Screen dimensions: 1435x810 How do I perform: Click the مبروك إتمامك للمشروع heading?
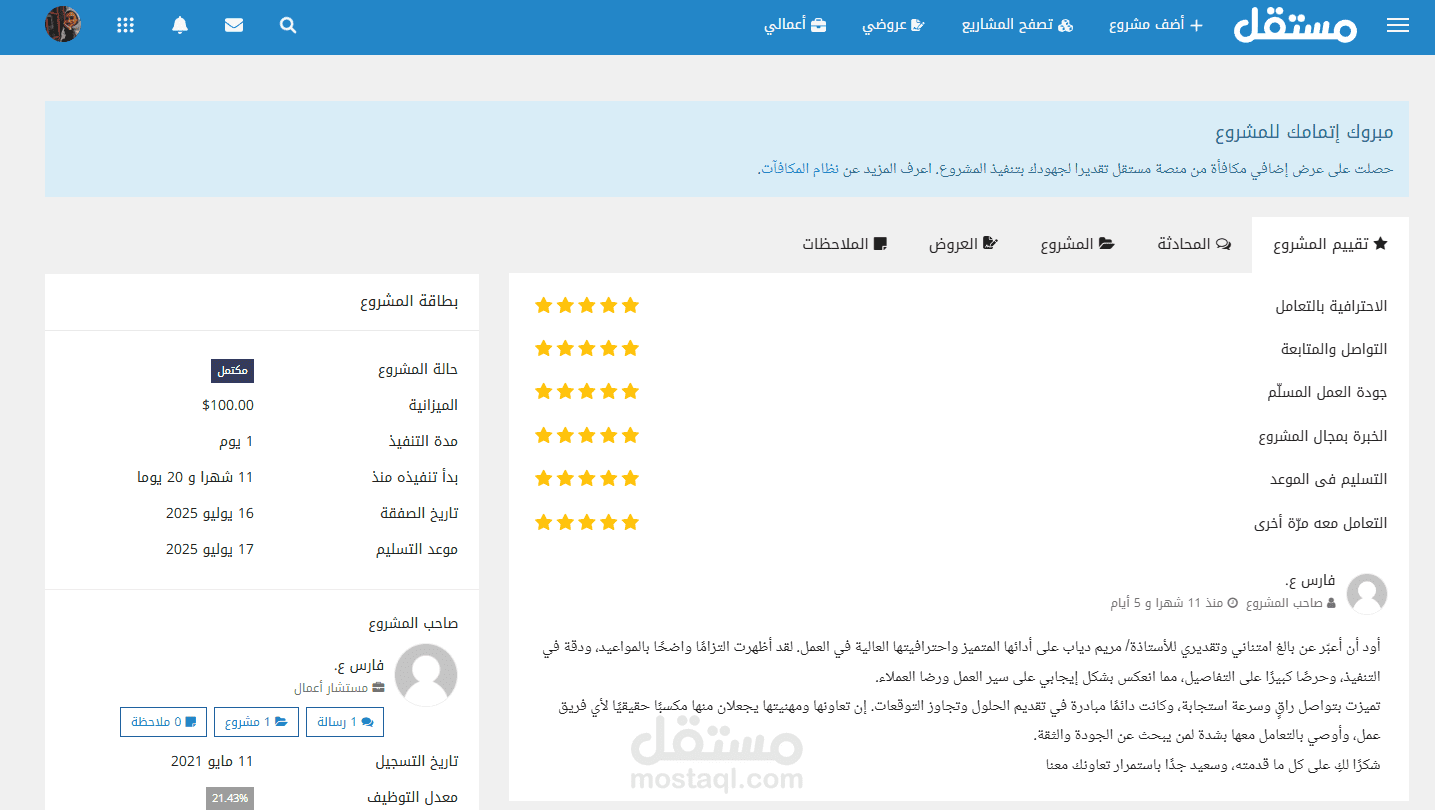1304,132
